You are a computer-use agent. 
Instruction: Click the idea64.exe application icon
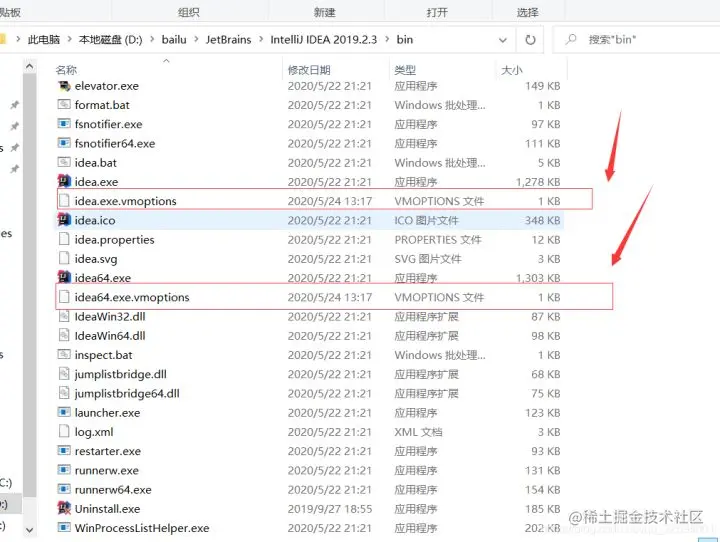click(64, 277)
